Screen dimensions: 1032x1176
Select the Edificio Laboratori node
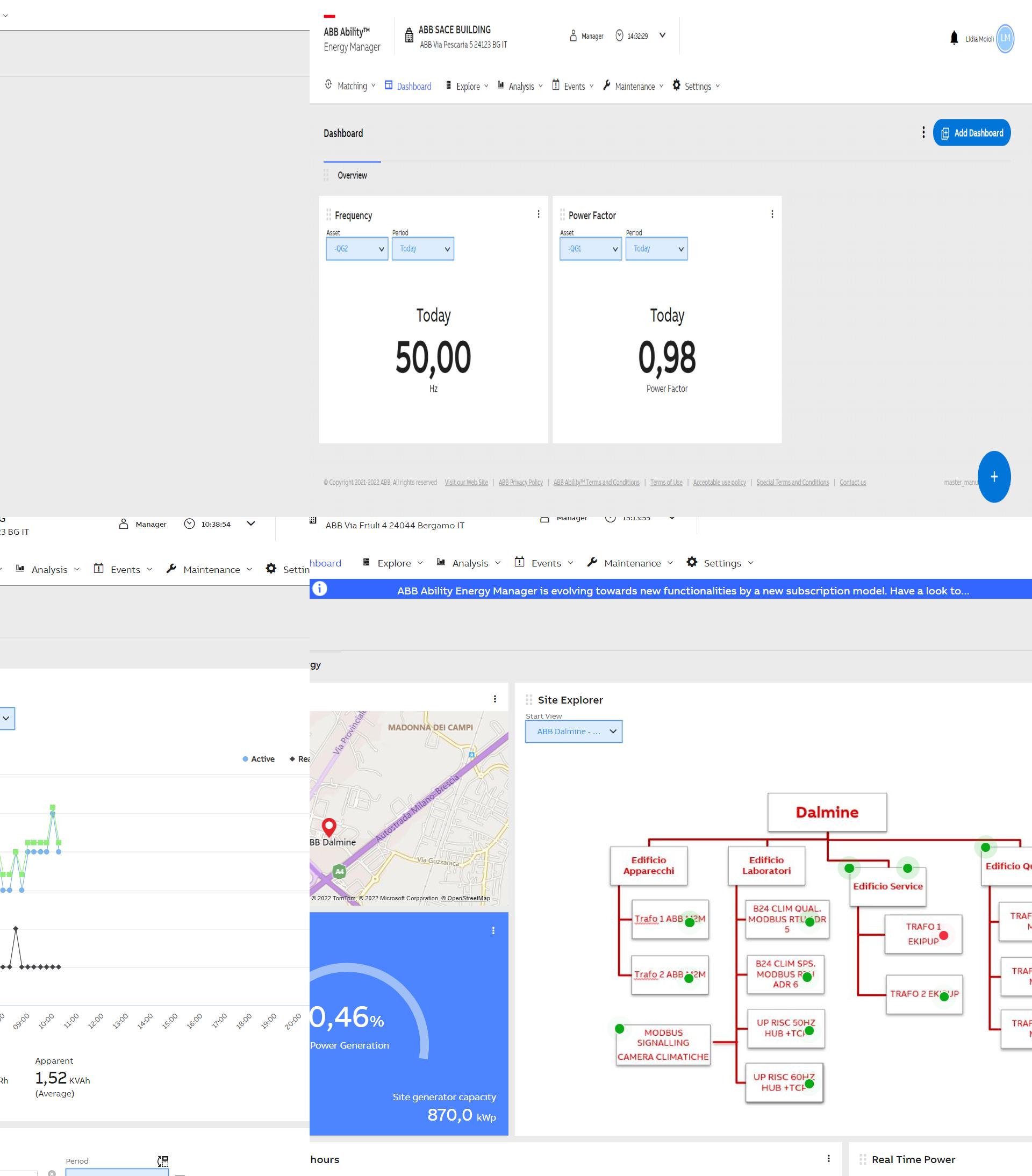(x=766, y=865)
